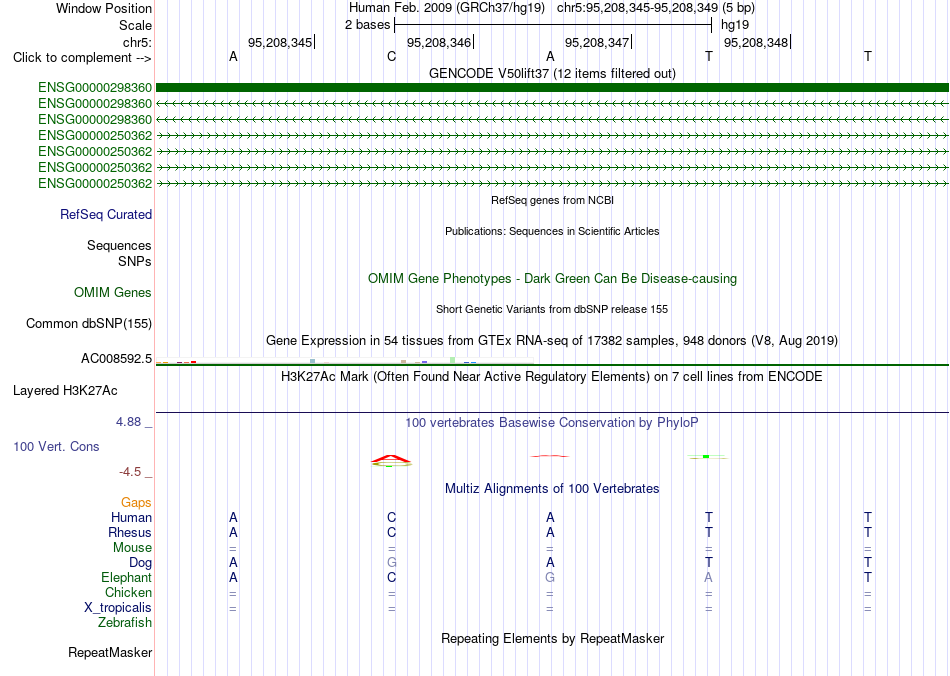Click the Window Position label

click(104, 8)
